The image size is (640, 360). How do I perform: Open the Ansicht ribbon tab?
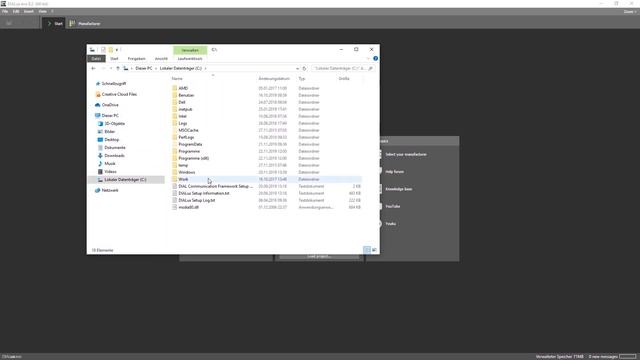(x=161, y=59)
